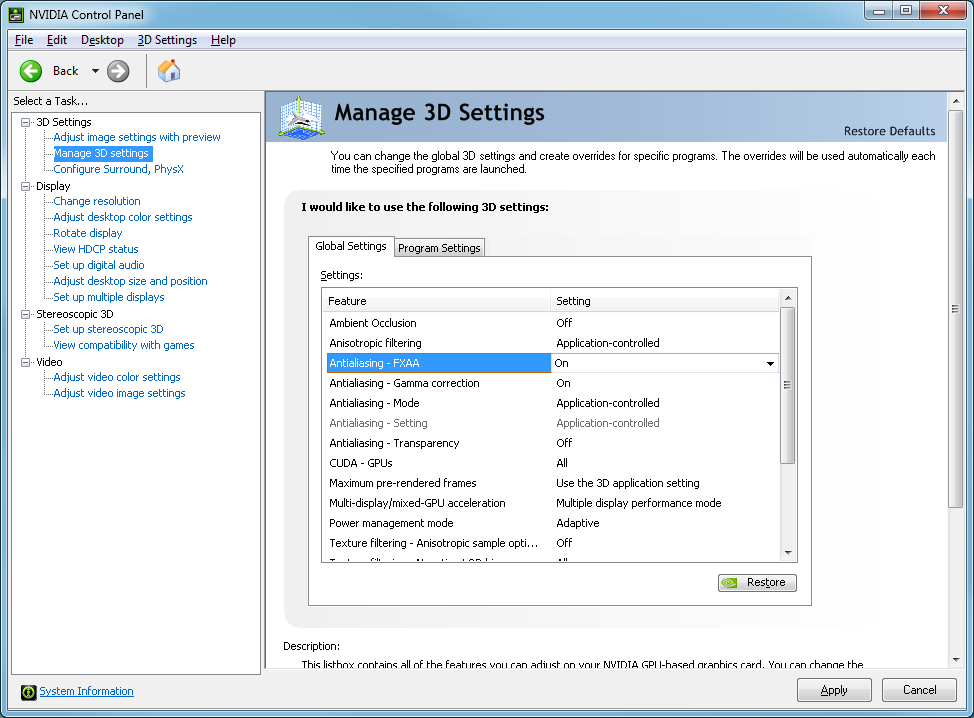Click the Apply button
Screen dimensions: 974x718
click(834, 690)
